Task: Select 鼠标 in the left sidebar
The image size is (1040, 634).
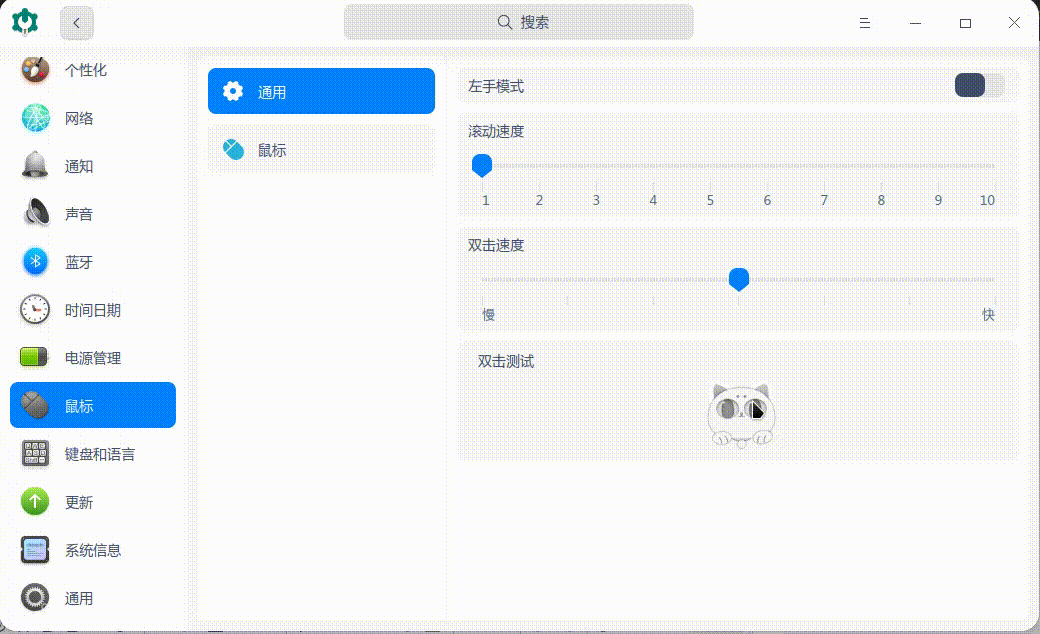Action: click(92, 405)
